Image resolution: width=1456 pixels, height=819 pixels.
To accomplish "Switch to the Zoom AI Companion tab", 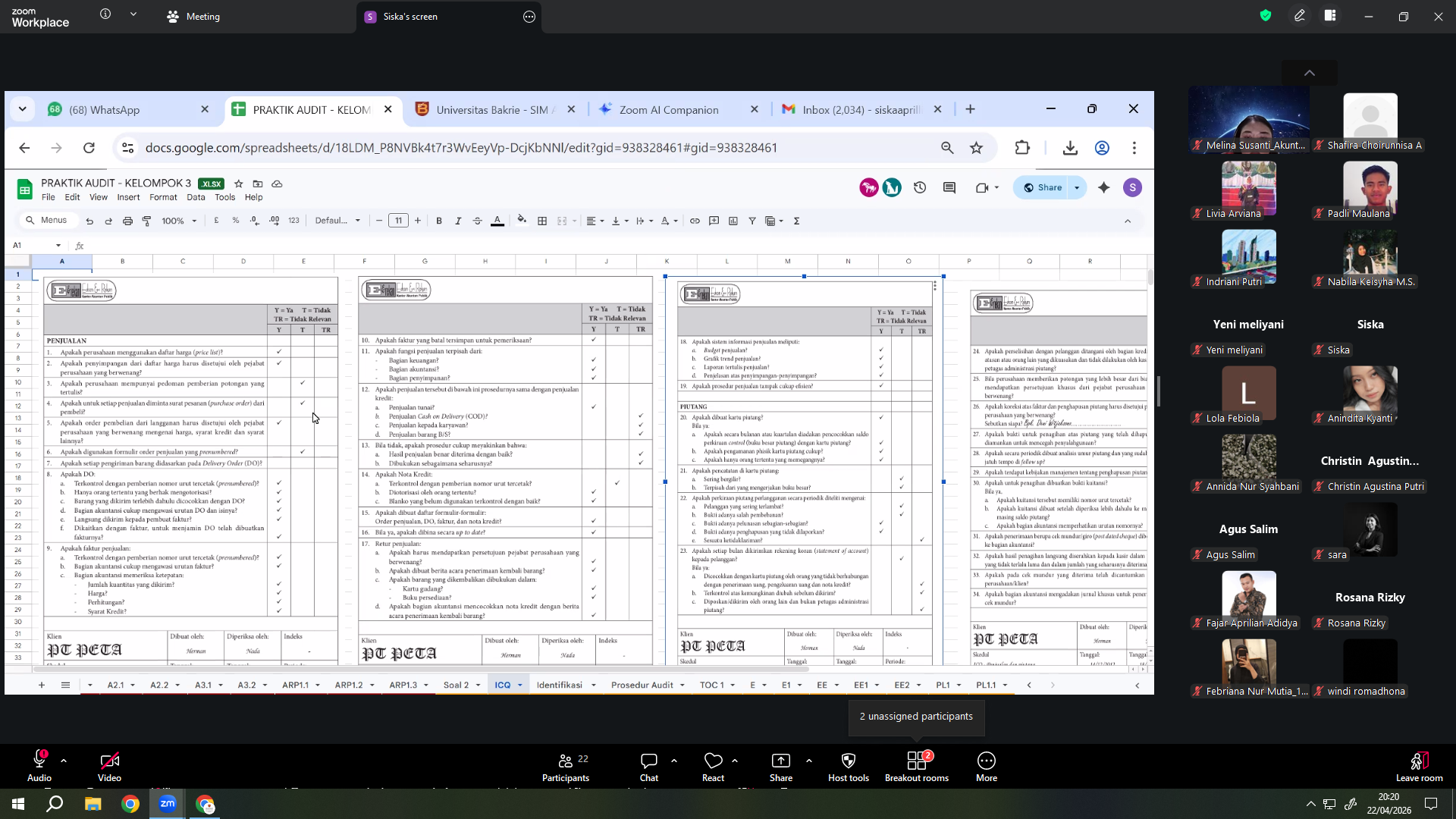I will pos(679,110).
